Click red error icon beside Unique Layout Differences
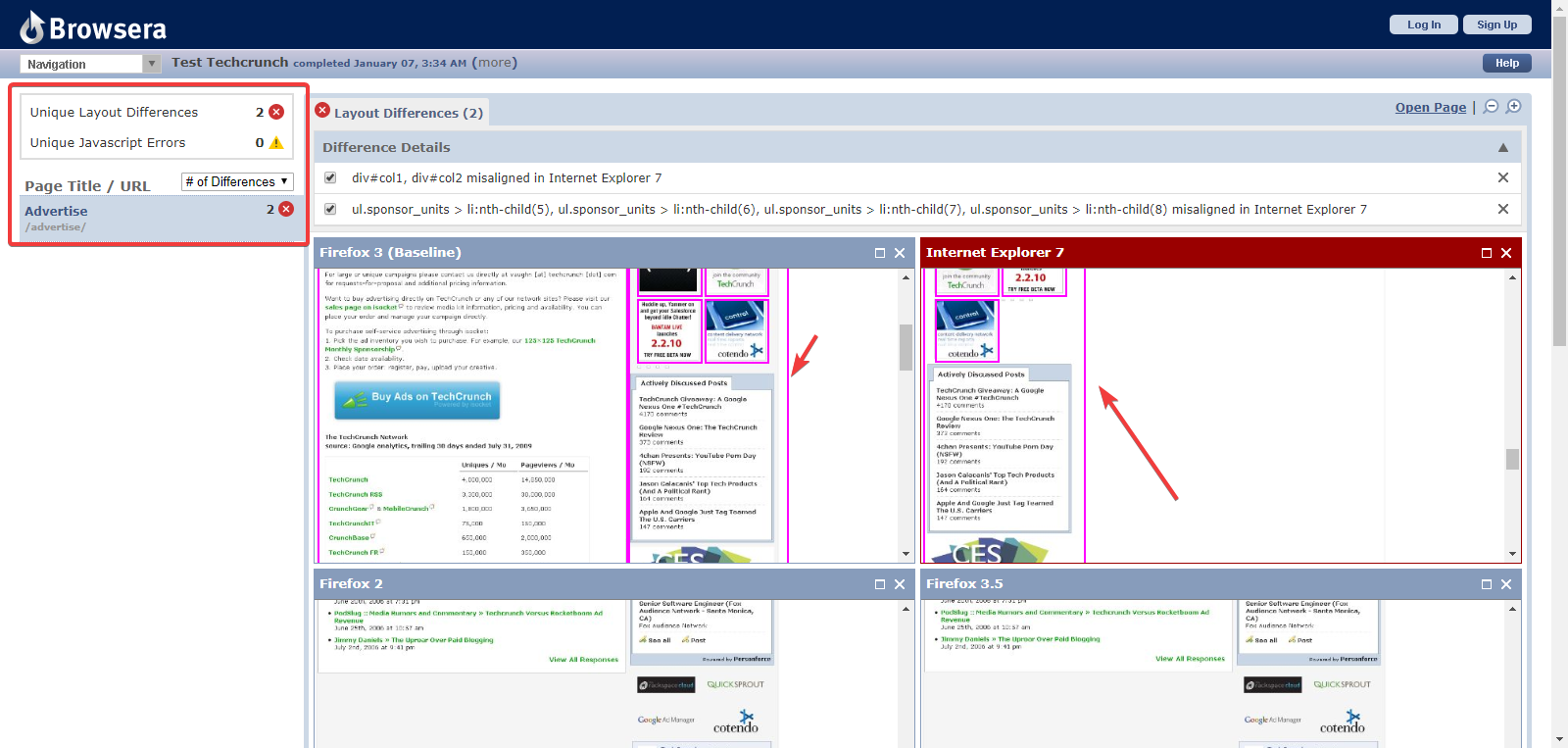The width and height of the screenshot is (1568, 748). click(276, 112)
